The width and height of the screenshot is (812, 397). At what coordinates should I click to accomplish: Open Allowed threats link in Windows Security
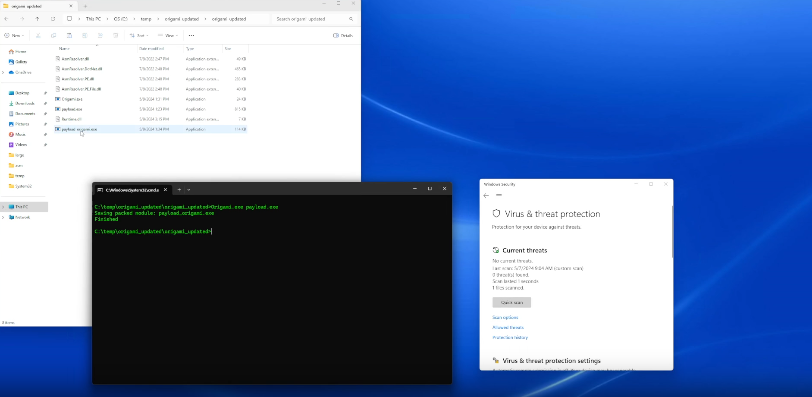pos(508,328)
